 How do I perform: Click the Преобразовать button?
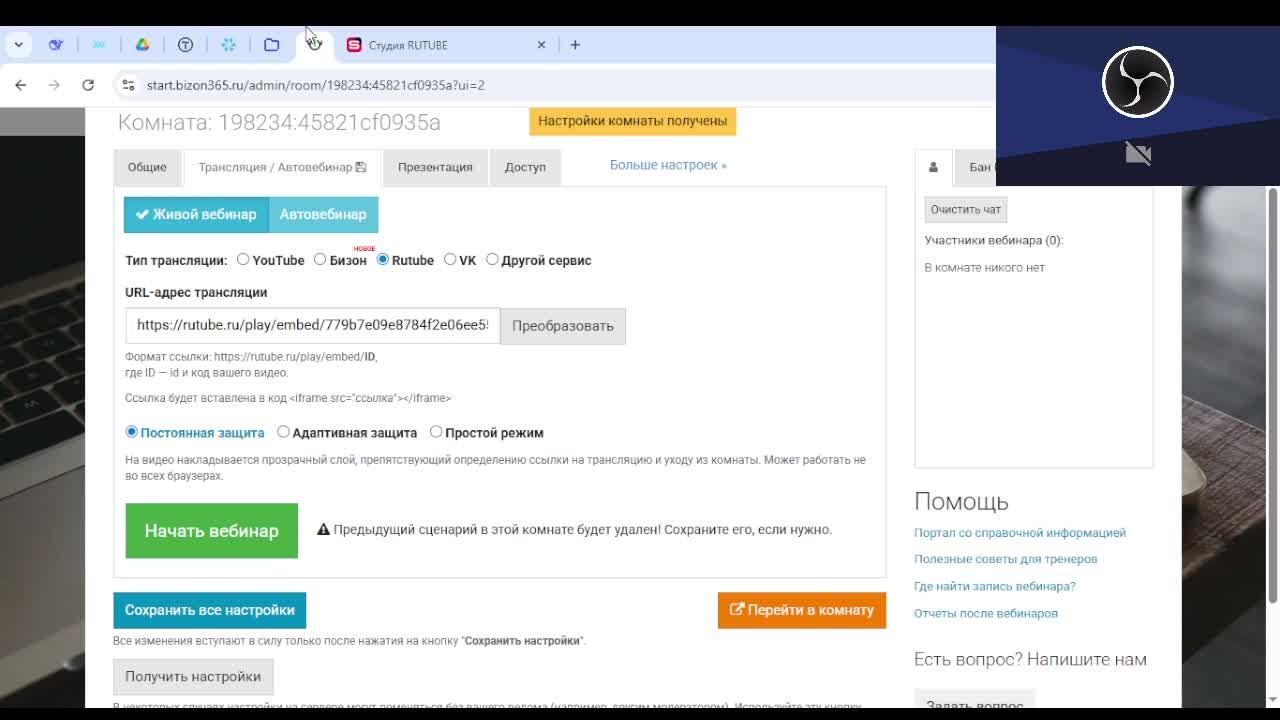click(563, 326)
